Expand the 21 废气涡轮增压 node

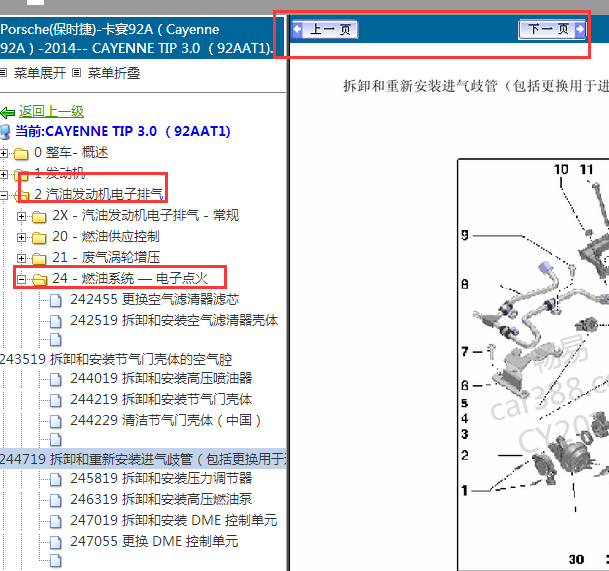click(22, 258)
